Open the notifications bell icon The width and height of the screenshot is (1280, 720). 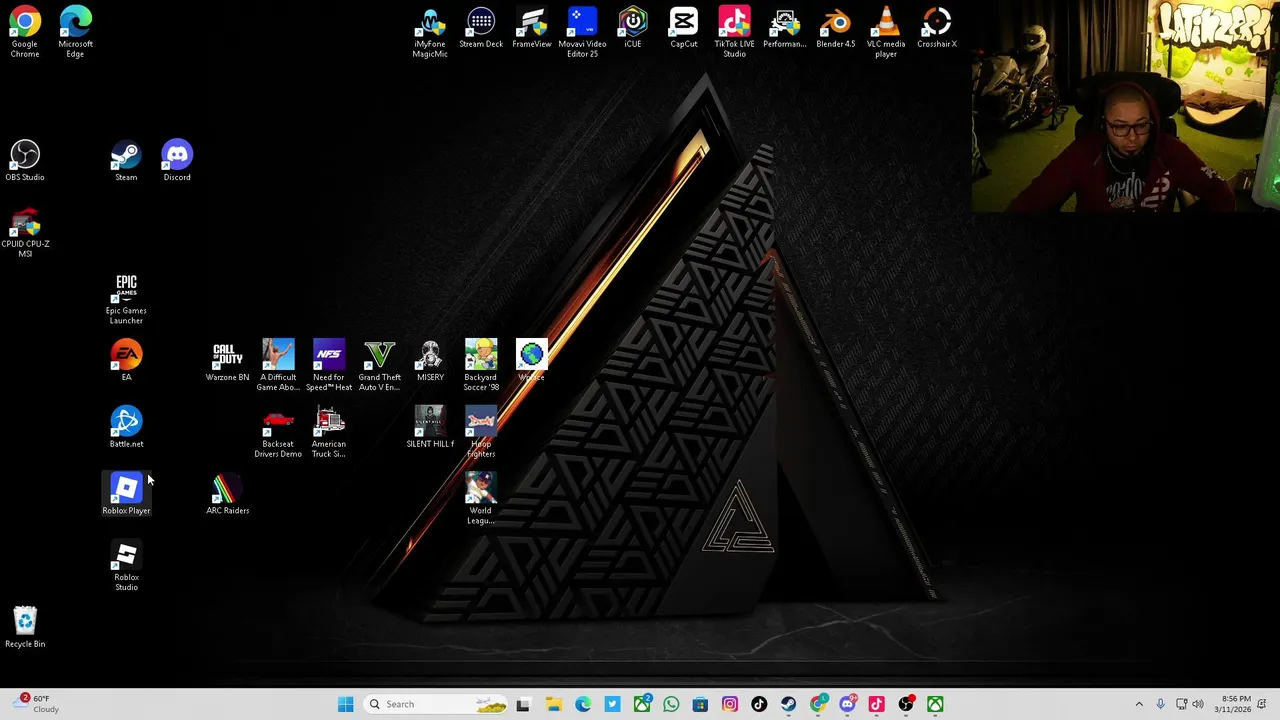tap(1264, 704)
